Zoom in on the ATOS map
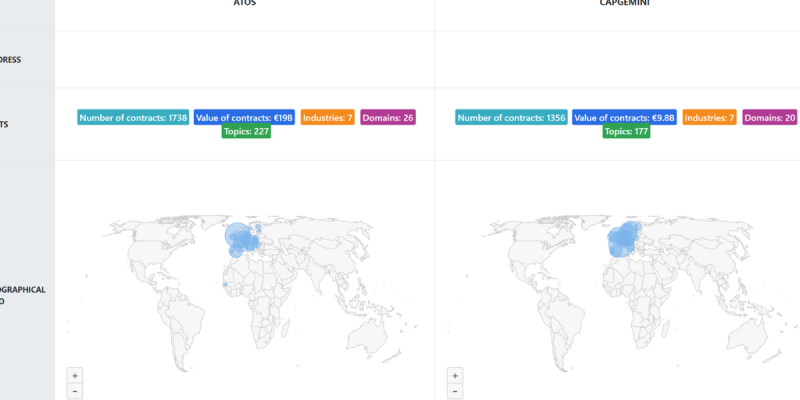The height and width of the screenshot is (400, 800). click(x=74, y=376)
